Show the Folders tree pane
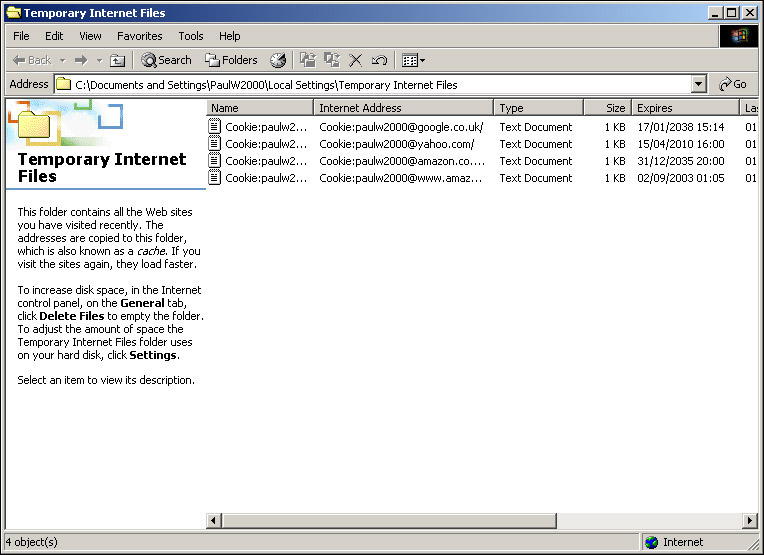Screen dimensions: 764x555 (231, 60)
